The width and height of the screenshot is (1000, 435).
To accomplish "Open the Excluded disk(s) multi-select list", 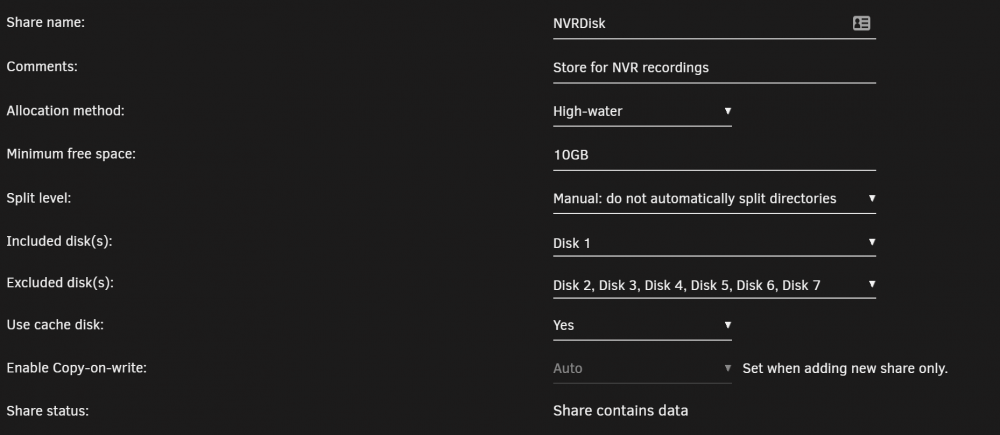I will [714, 285].
